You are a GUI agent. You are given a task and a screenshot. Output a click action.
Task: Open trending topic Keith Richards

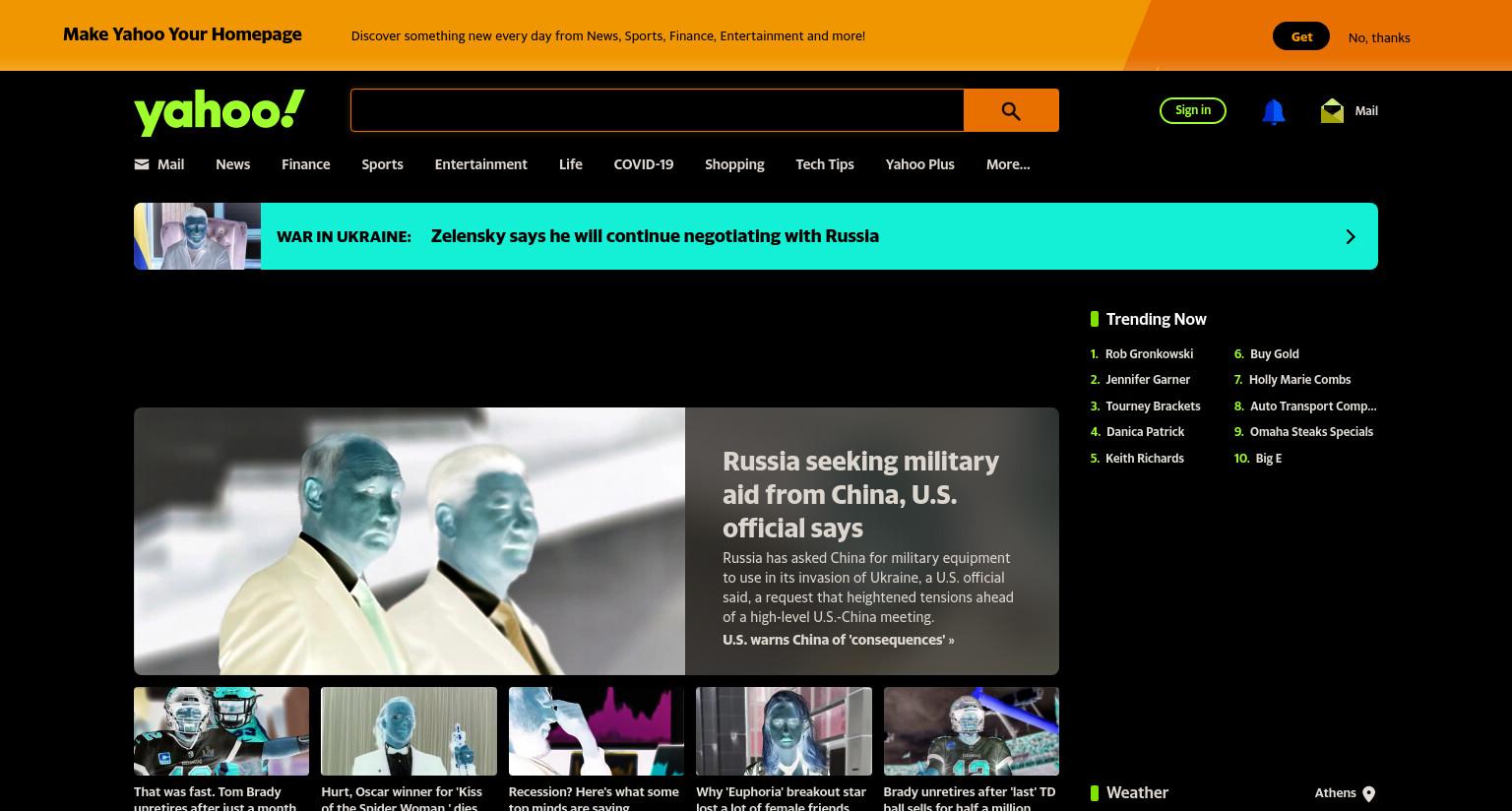point(1145,459)
